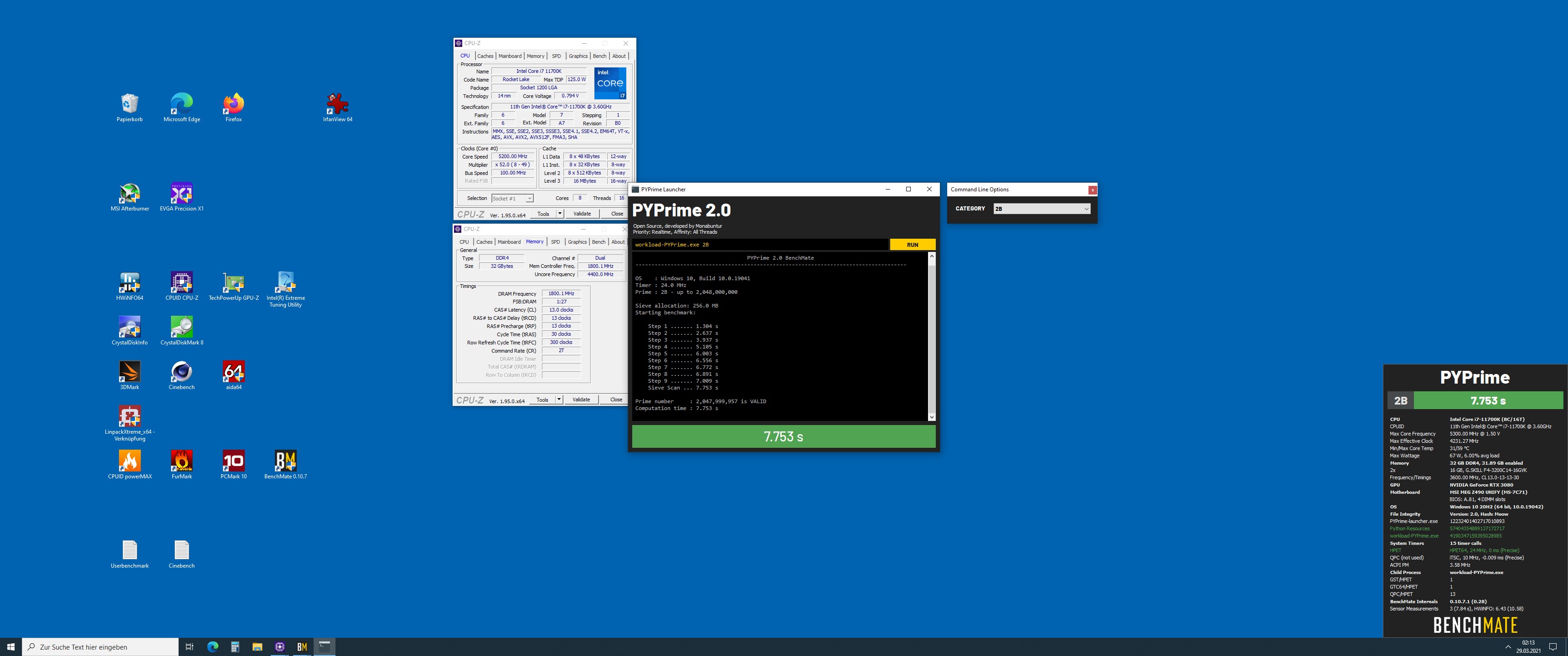
Task: Click Windows Start button in taskbar
Action: coord(10,647)
